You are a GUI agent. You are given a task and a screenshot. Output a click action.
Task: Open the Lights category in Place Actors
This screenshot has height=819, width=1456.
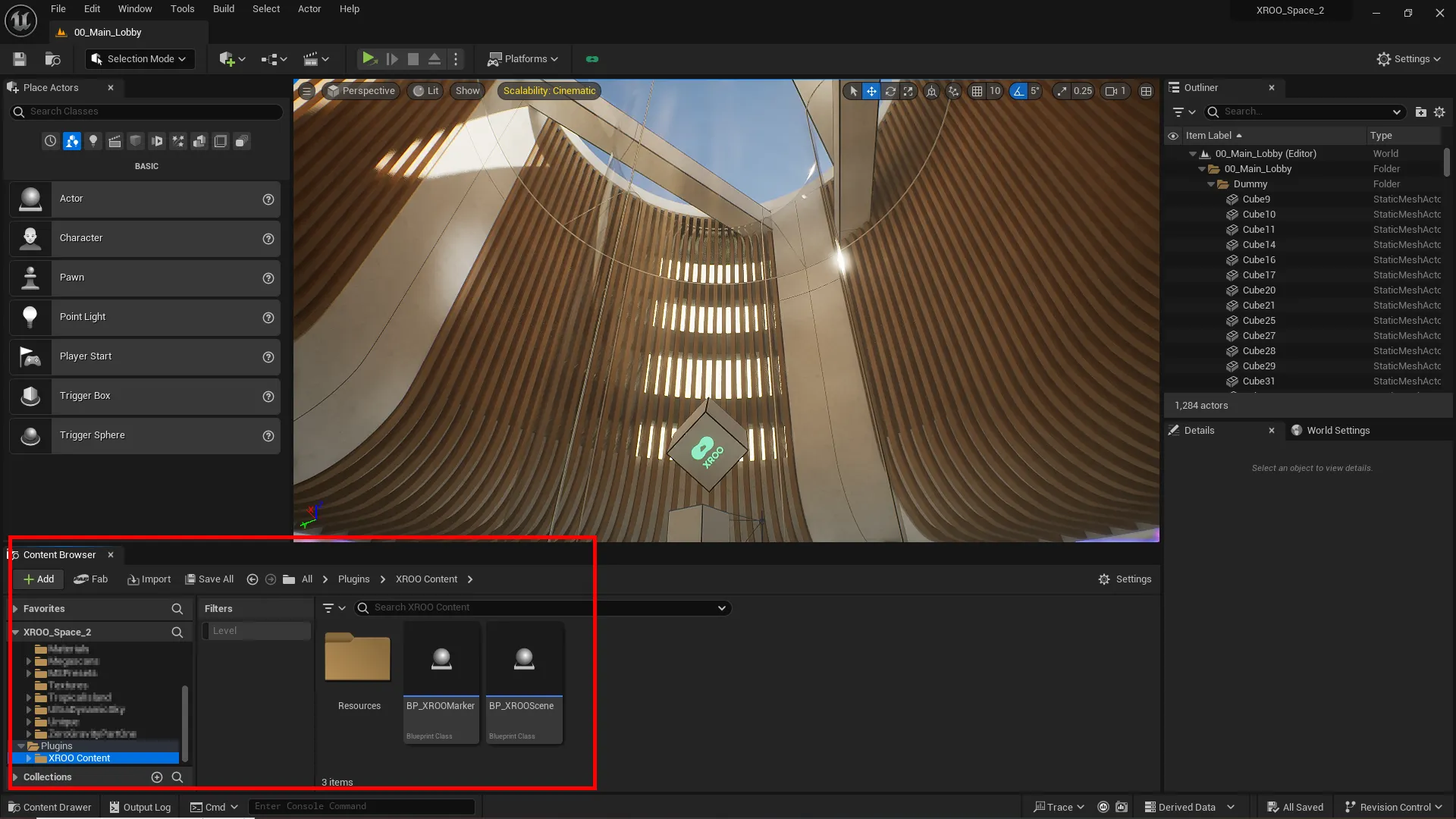(x=93, y=141)
